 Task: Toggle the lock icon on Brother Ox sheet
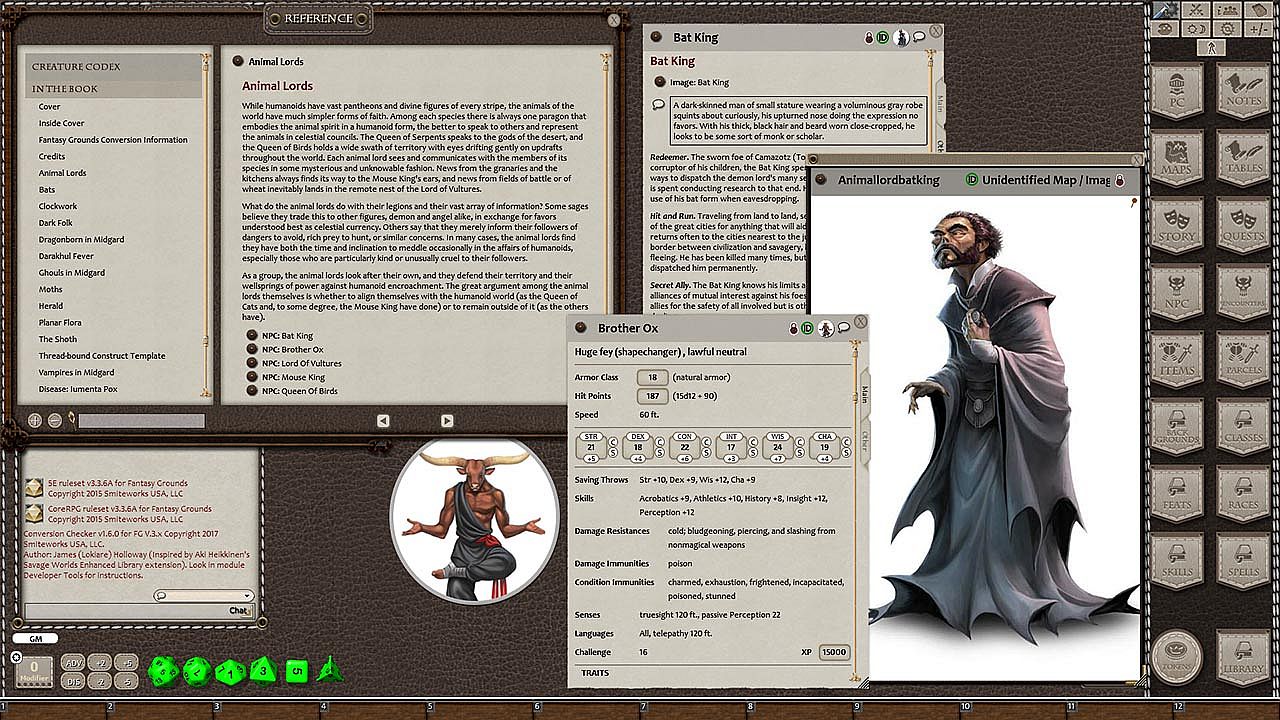(x=793, y=328)
